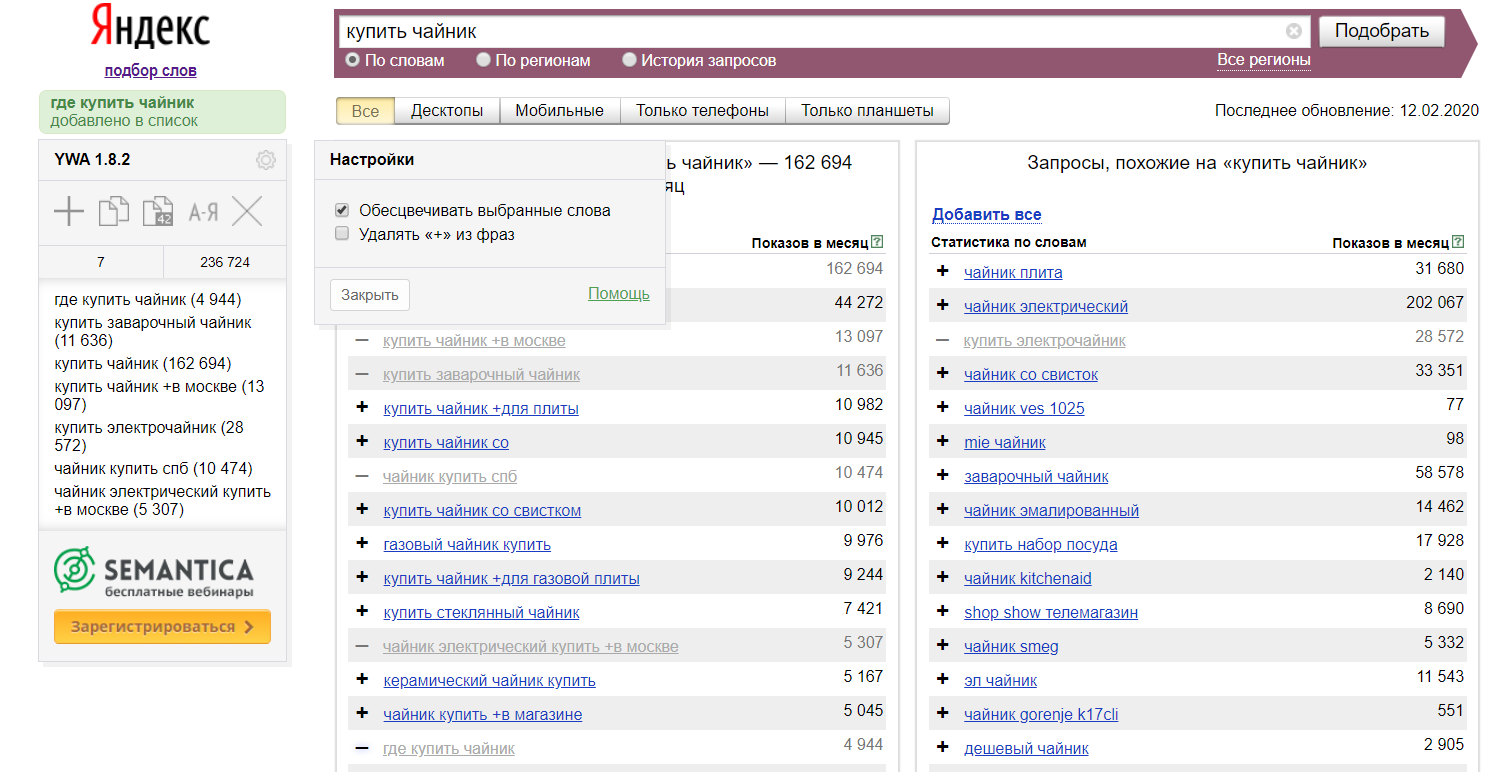Click 'Зарегистрироваться' banner button
The width and height of the screenshot is (1502, 772).
click(x=162, y=627)
